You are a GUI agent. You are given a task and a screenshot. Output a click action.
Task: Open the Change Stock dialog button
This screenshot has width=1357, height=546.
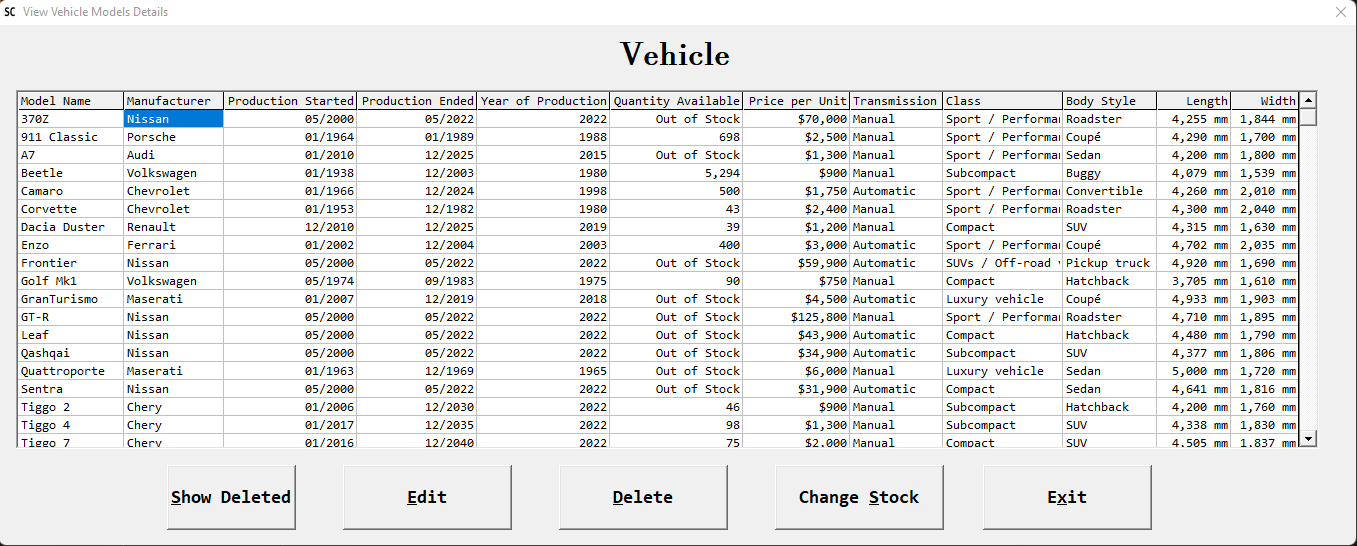(x=859, y=497)
